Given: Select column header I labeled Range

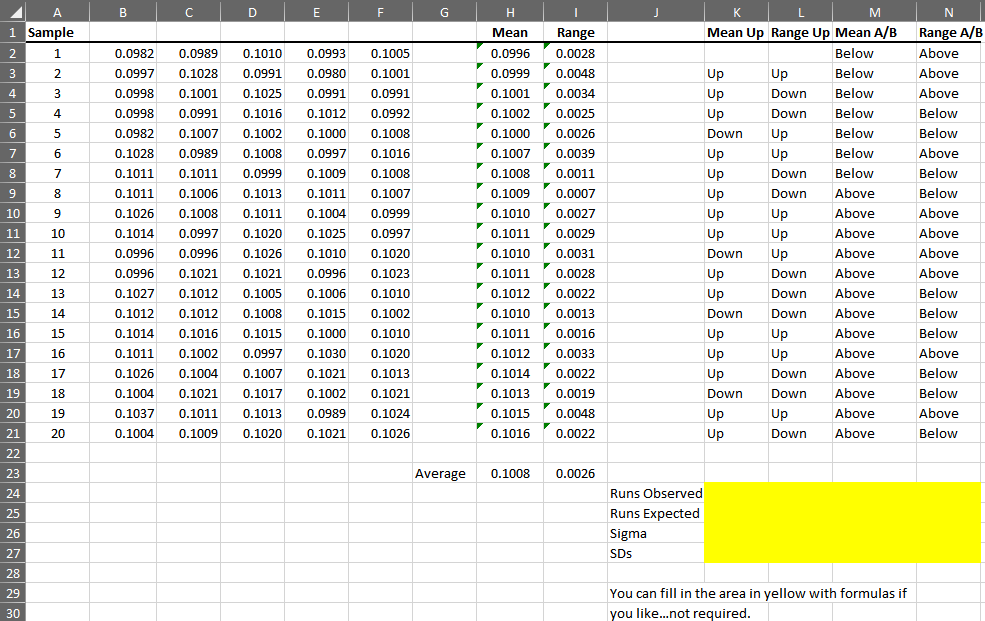Looking at the screenshot, I should (574, 11).
